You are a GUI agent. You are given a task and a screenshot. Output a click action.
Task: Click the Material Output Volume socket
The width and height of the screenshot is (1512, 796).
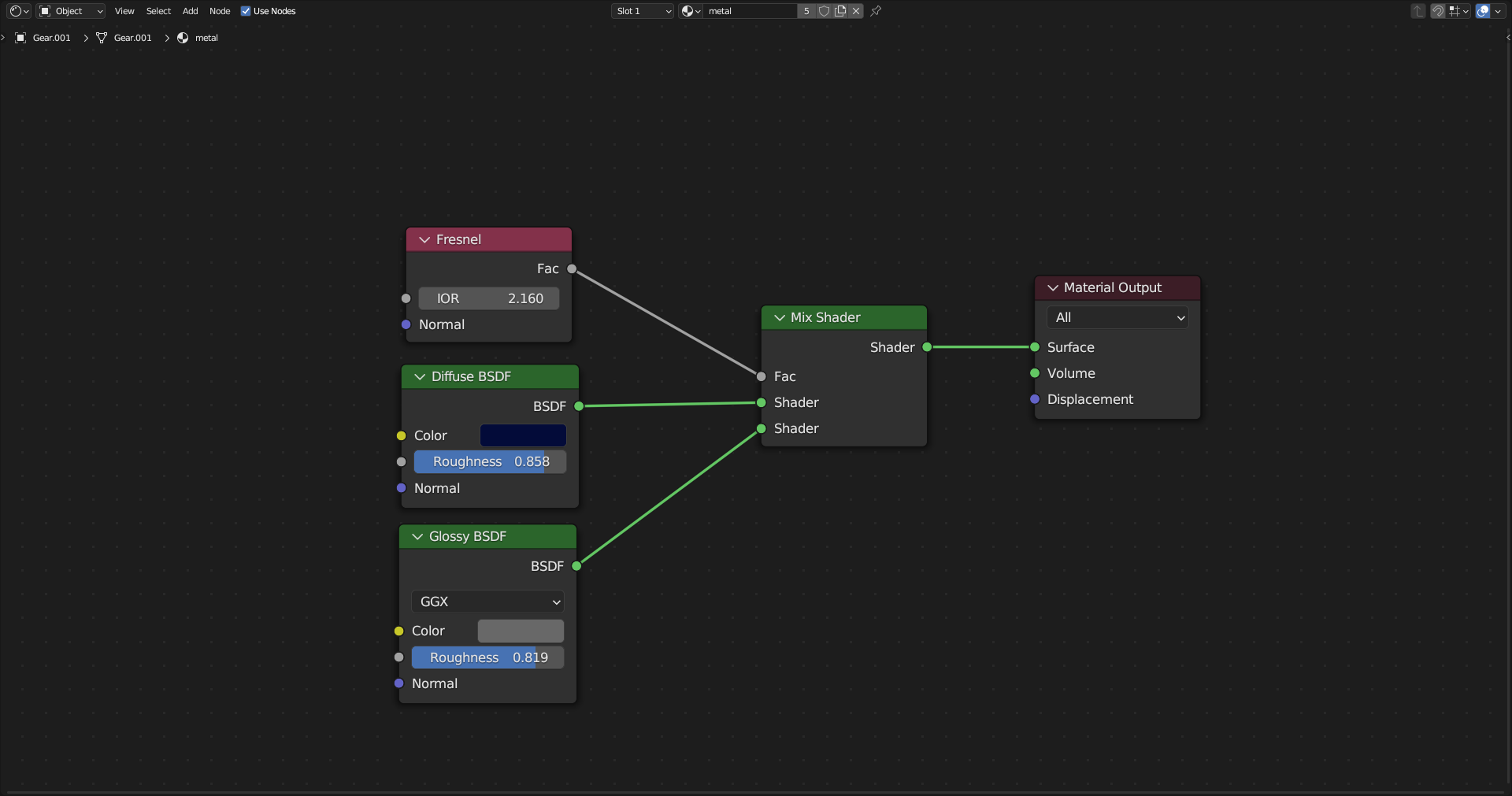[x=1035, y=373]
